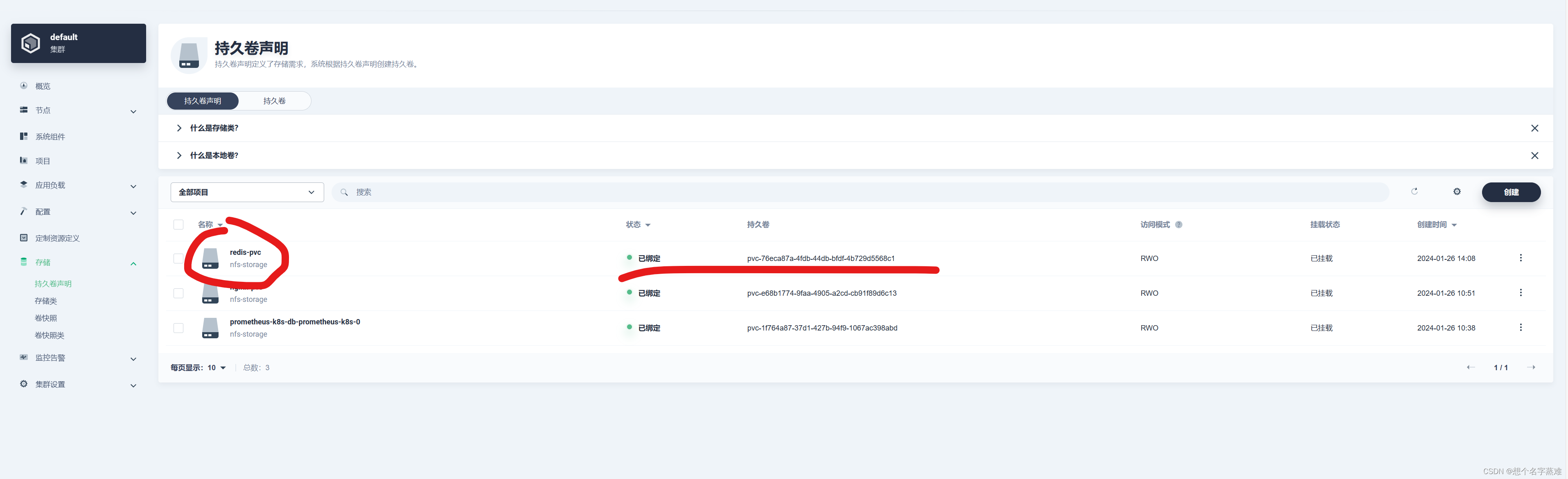Click the redis-pvc volume disk icon
Screen dimensions: 1568x479
pos(210,259)
